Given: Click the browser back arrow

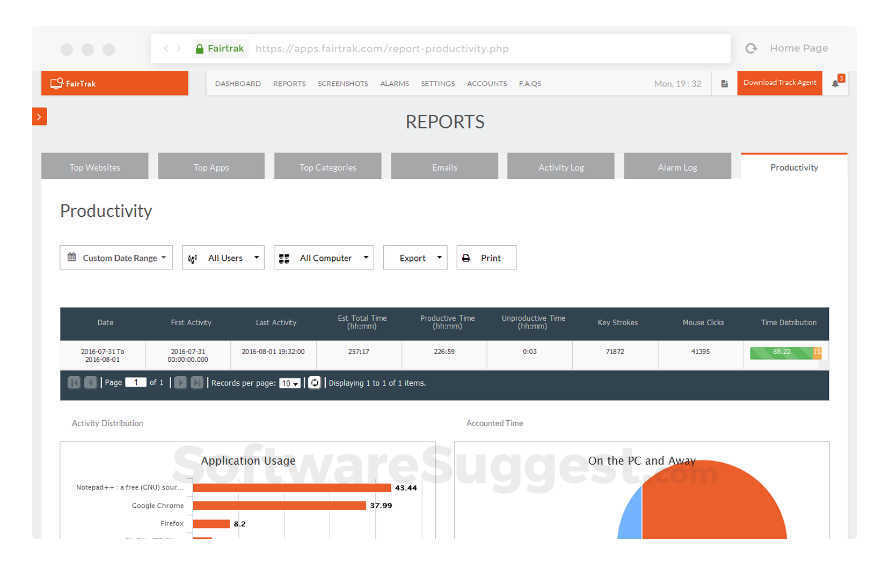Looking at the screenshot, I should (166, 49).
